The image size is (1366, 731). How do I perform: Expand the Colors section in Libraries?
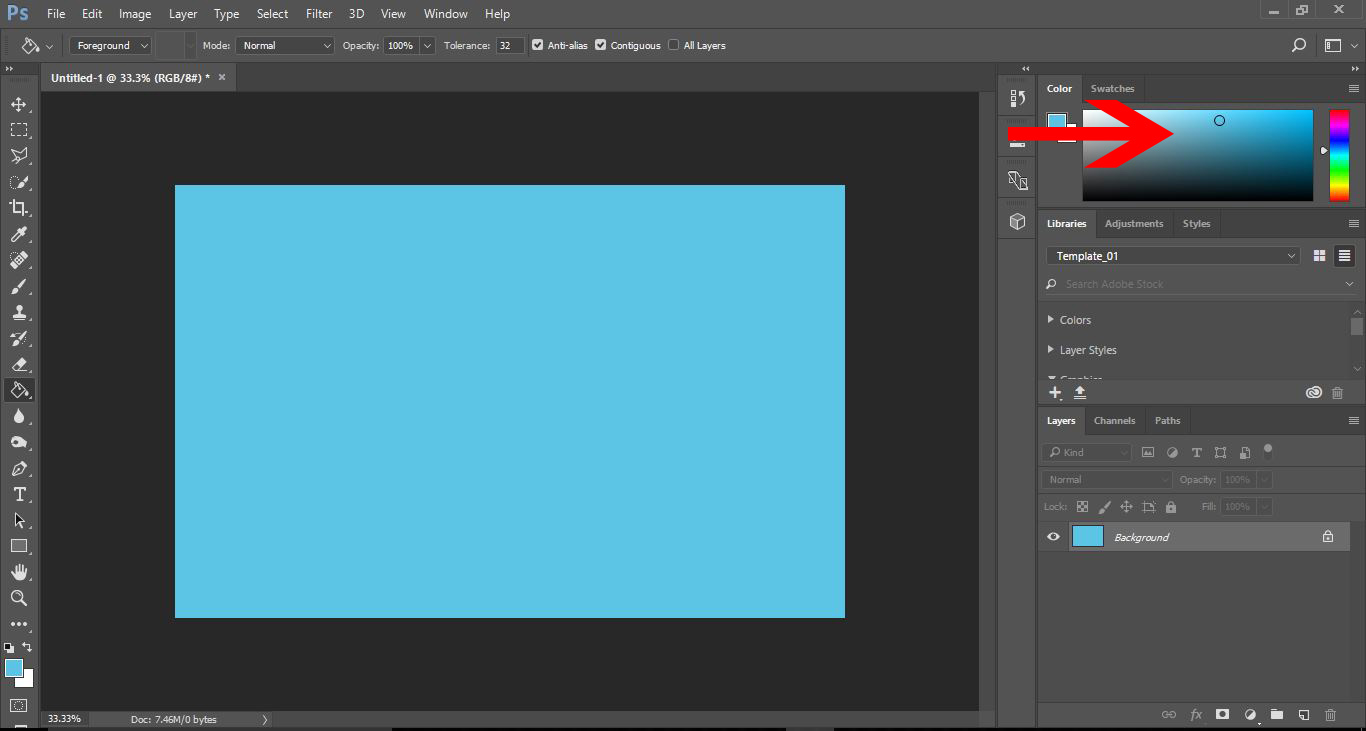coord(1051,320)
